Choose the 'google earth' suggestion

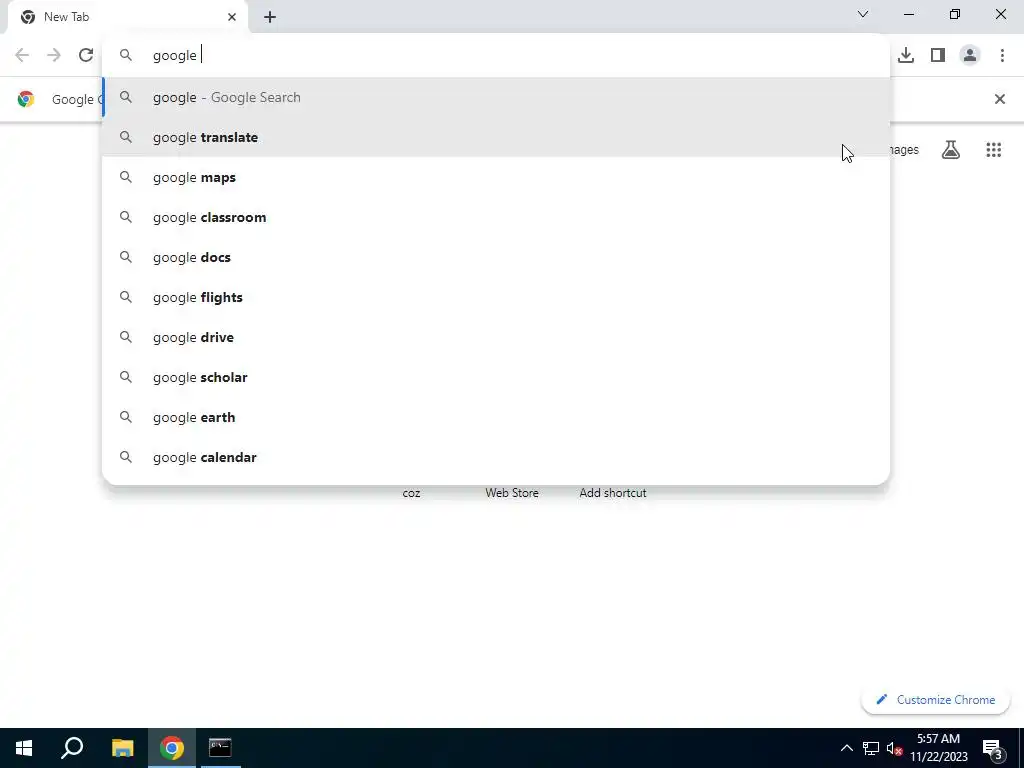[x=496, y=417]
